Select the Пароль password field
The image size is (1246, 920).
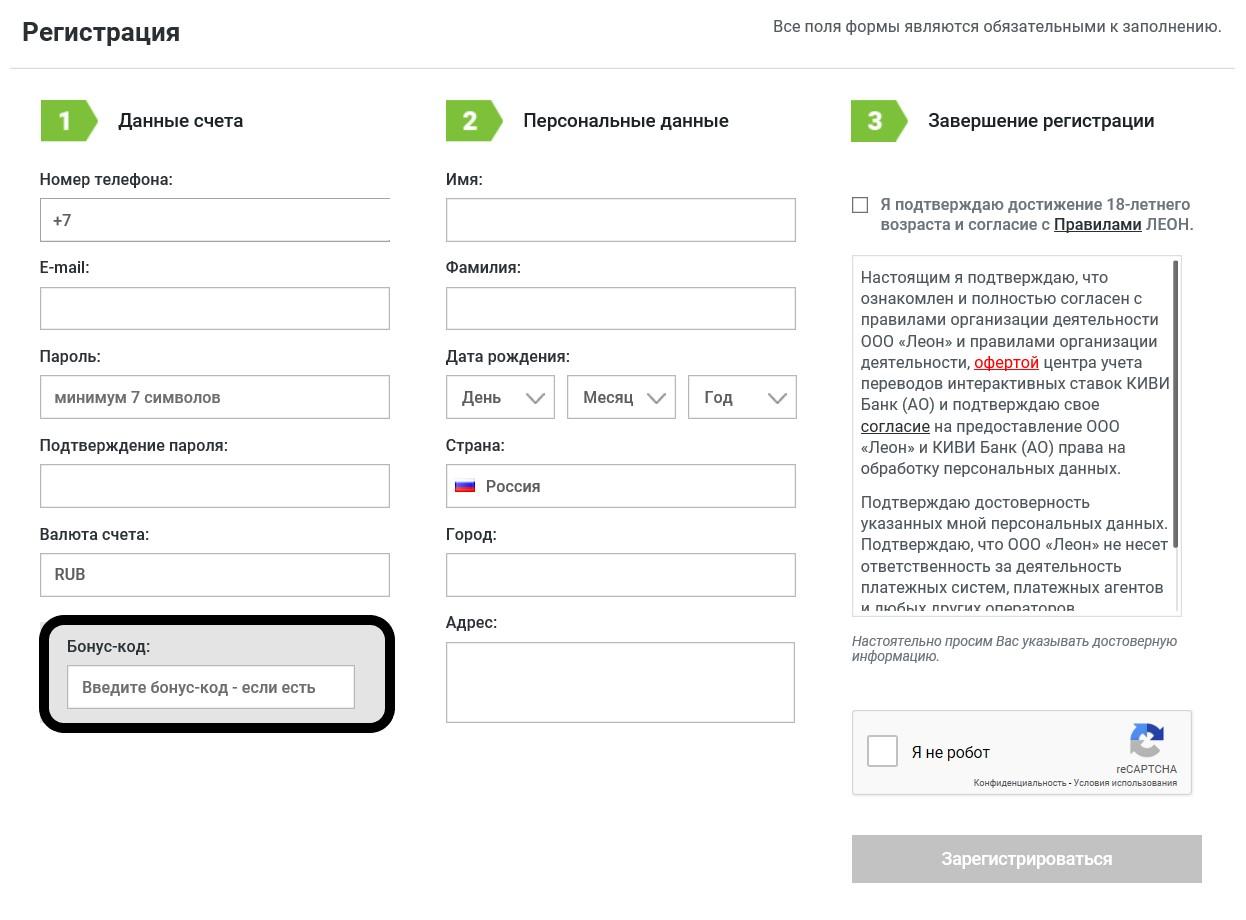[x=215, y=397]
